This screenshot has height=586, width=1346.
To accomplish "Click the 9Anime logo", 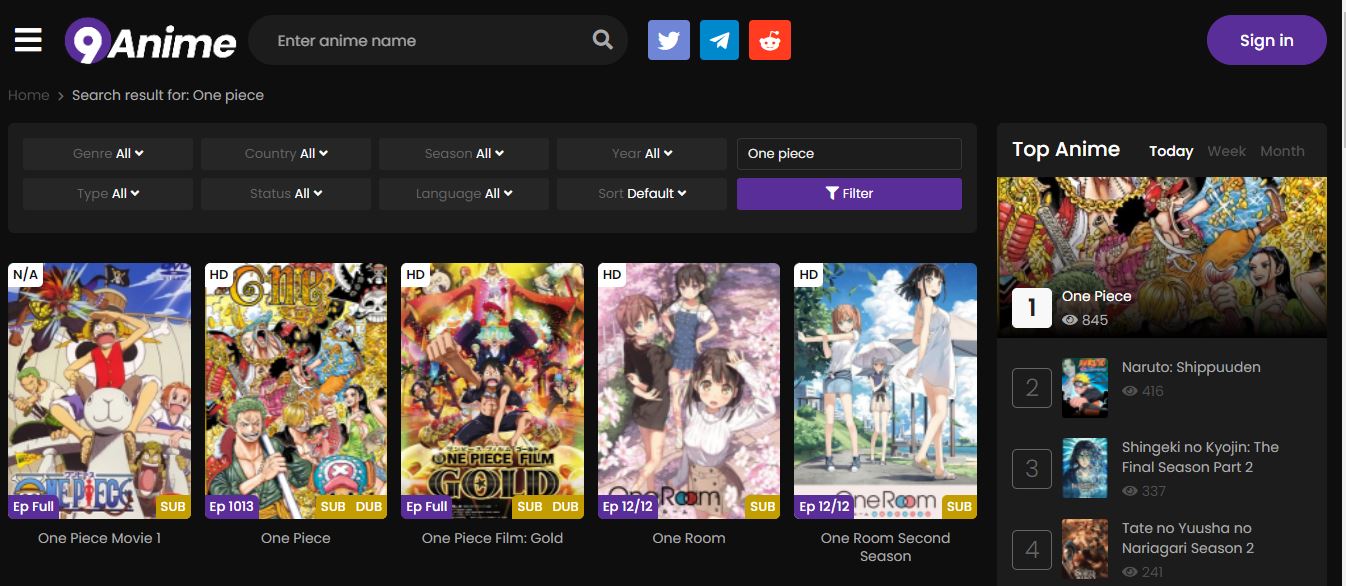I will (151, 41).
